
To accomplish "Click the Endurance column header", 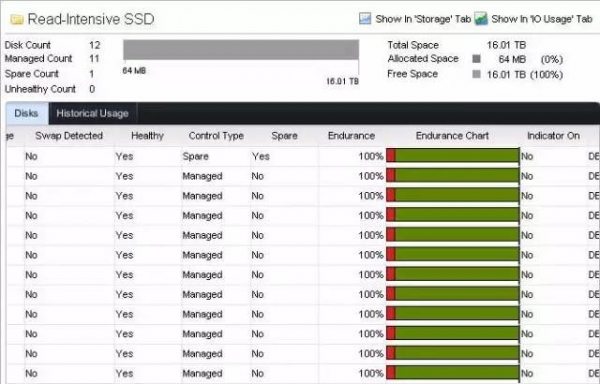I will pos(351,136).
